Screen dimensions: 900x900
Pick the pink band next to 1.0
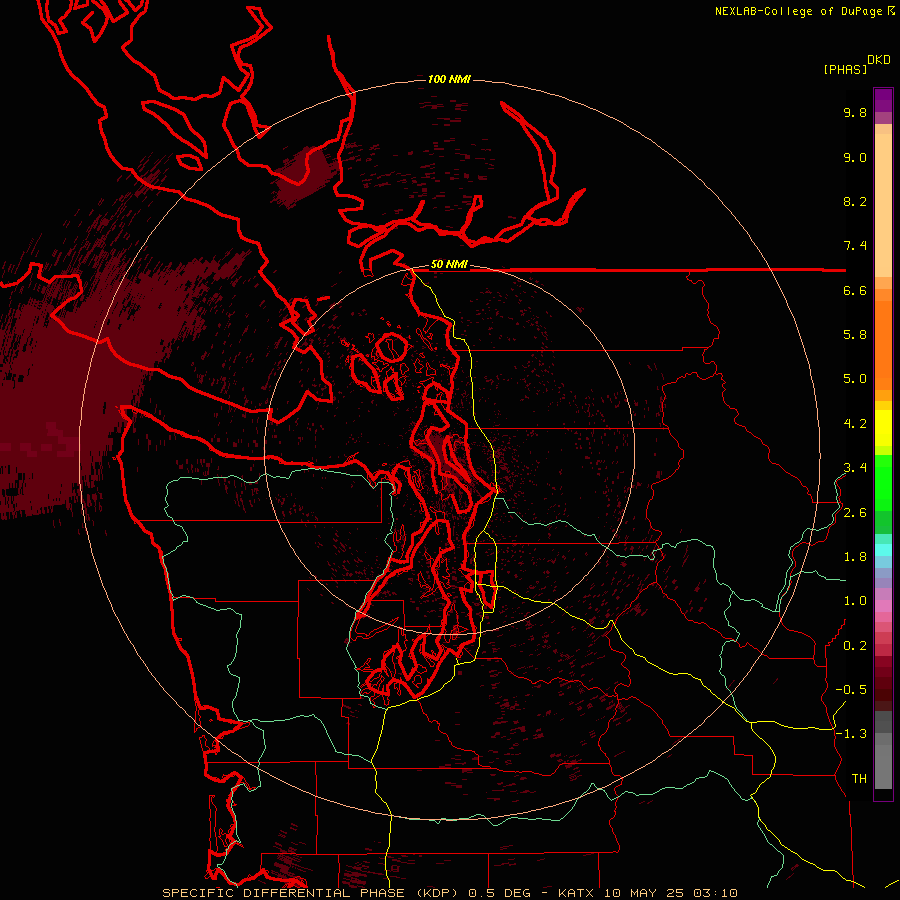(883, 604)
